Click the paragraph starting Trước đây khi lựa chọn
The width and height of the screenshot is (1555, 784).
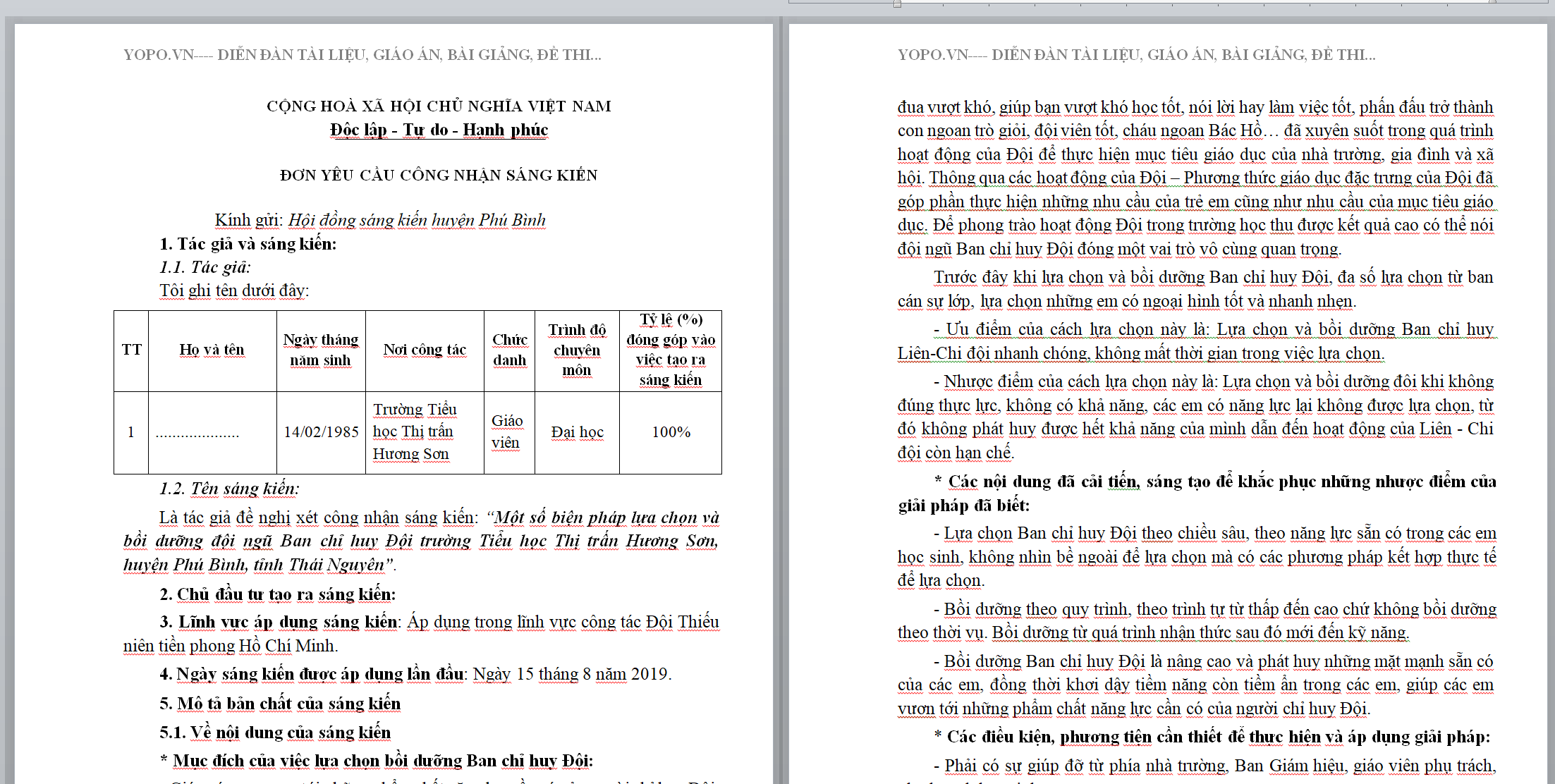click(1195, 289)
